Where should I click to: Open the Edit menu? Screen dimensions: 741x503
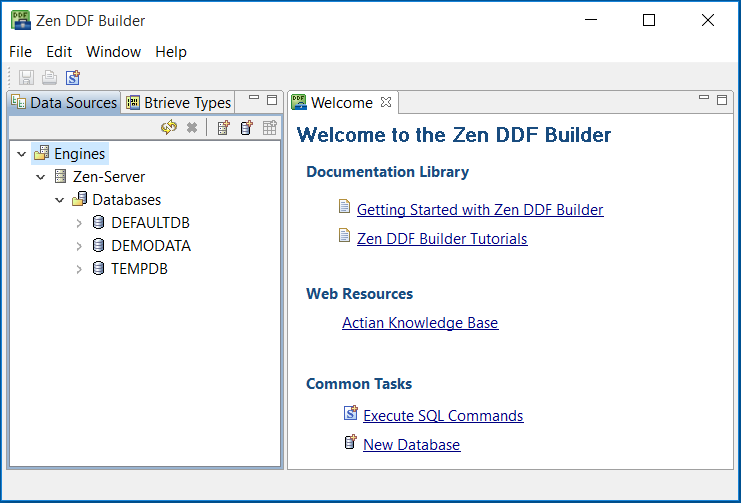click(x=59, y=52)
